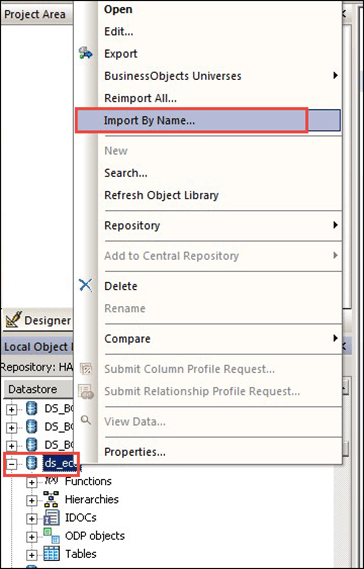Image resolution: width=364 pixels, height=569 pixels.
Task: Select the Hierarchies tree item
Action: [x=92, y=500]
